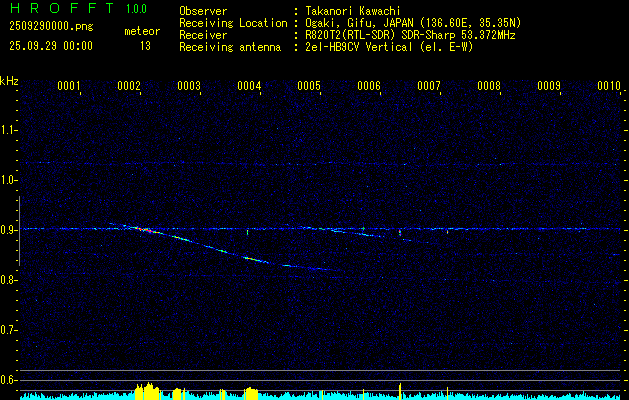Click the 0.7 kHz axis label
This screenshot has width=629, height=400.
(x=8, y=330)
